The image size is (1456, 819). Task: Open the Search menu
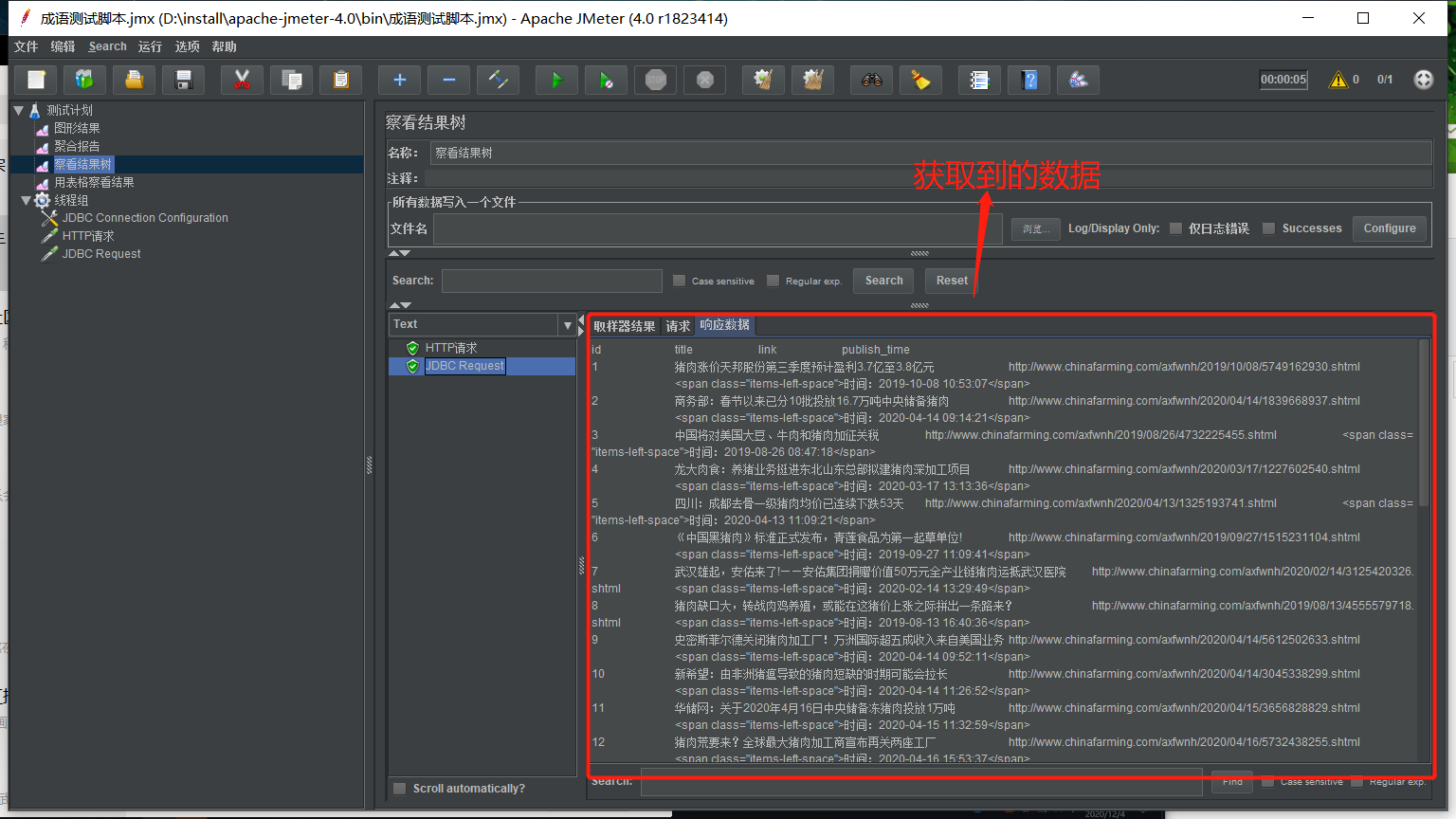108,46
